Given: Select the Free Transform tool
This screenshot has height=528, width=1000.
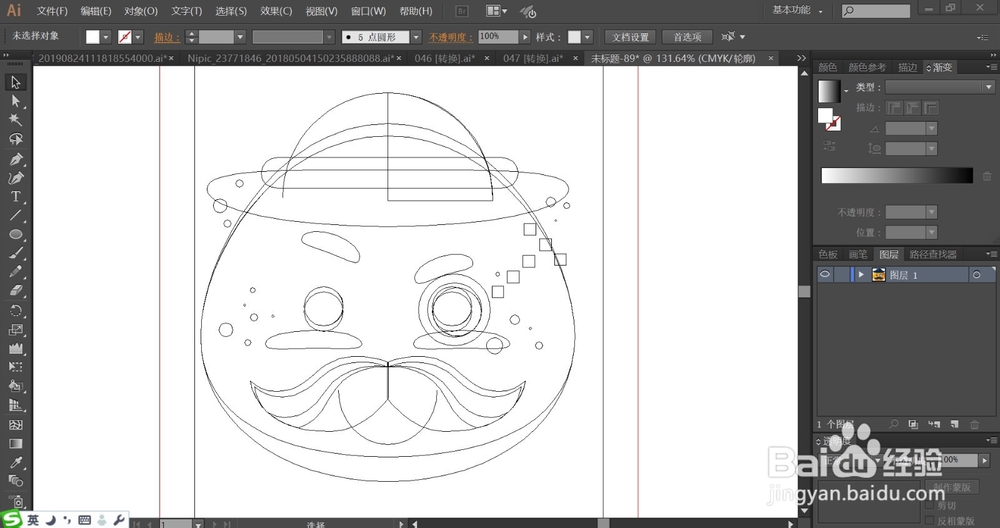Looking at the screenshot, I should 15,367.
